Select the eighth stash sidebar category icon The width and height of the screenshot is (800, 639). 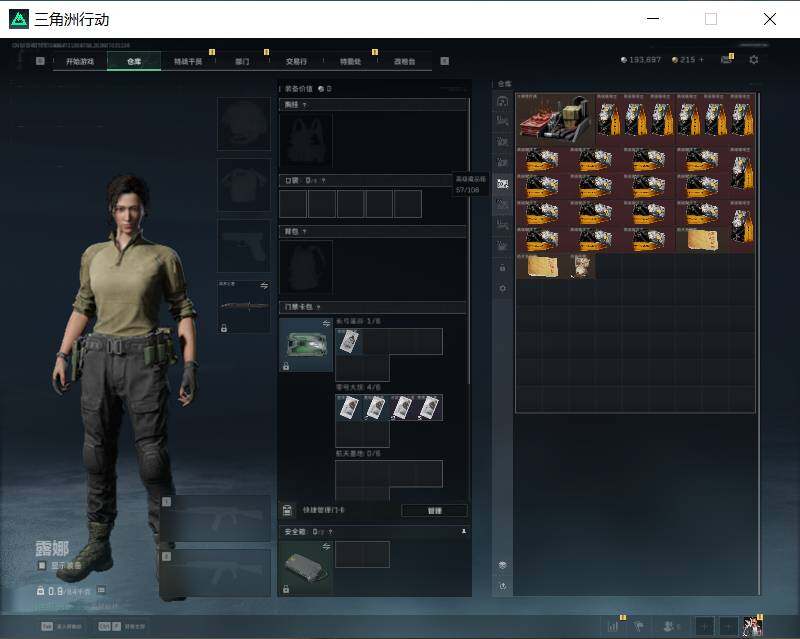click(x=503, y=246)
